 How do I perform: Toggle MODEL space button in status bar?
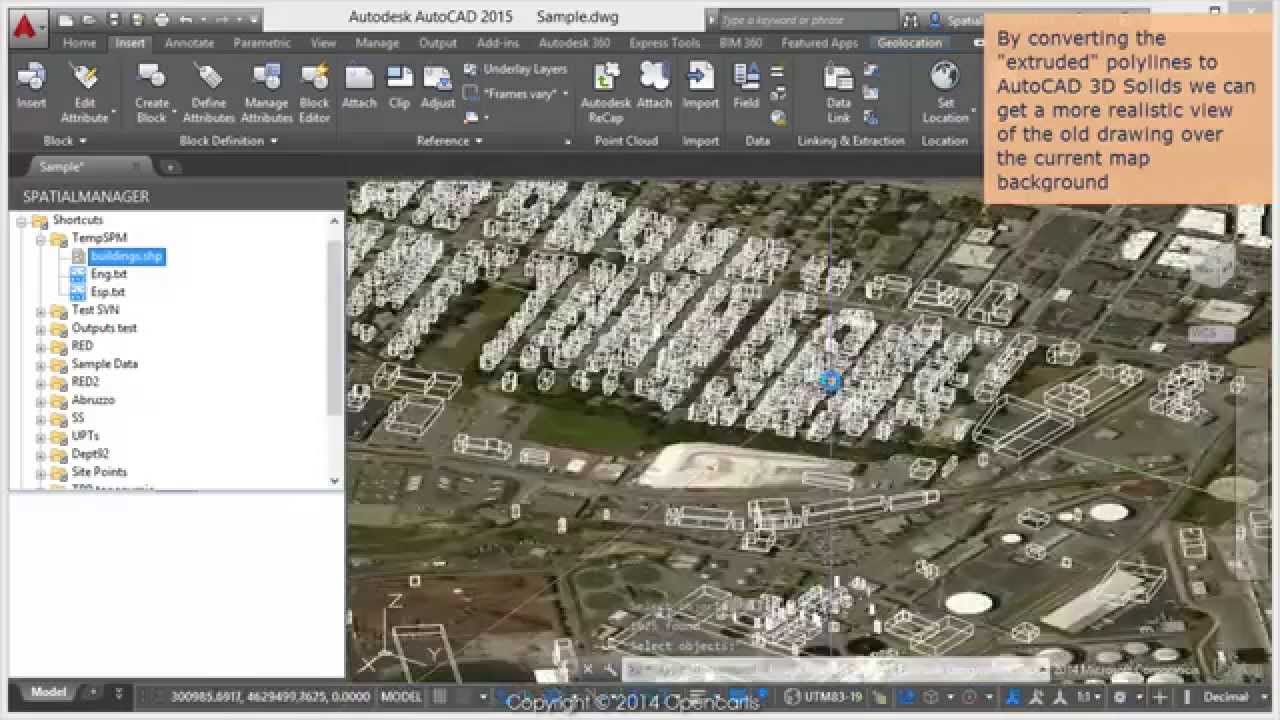coord(402,696)
